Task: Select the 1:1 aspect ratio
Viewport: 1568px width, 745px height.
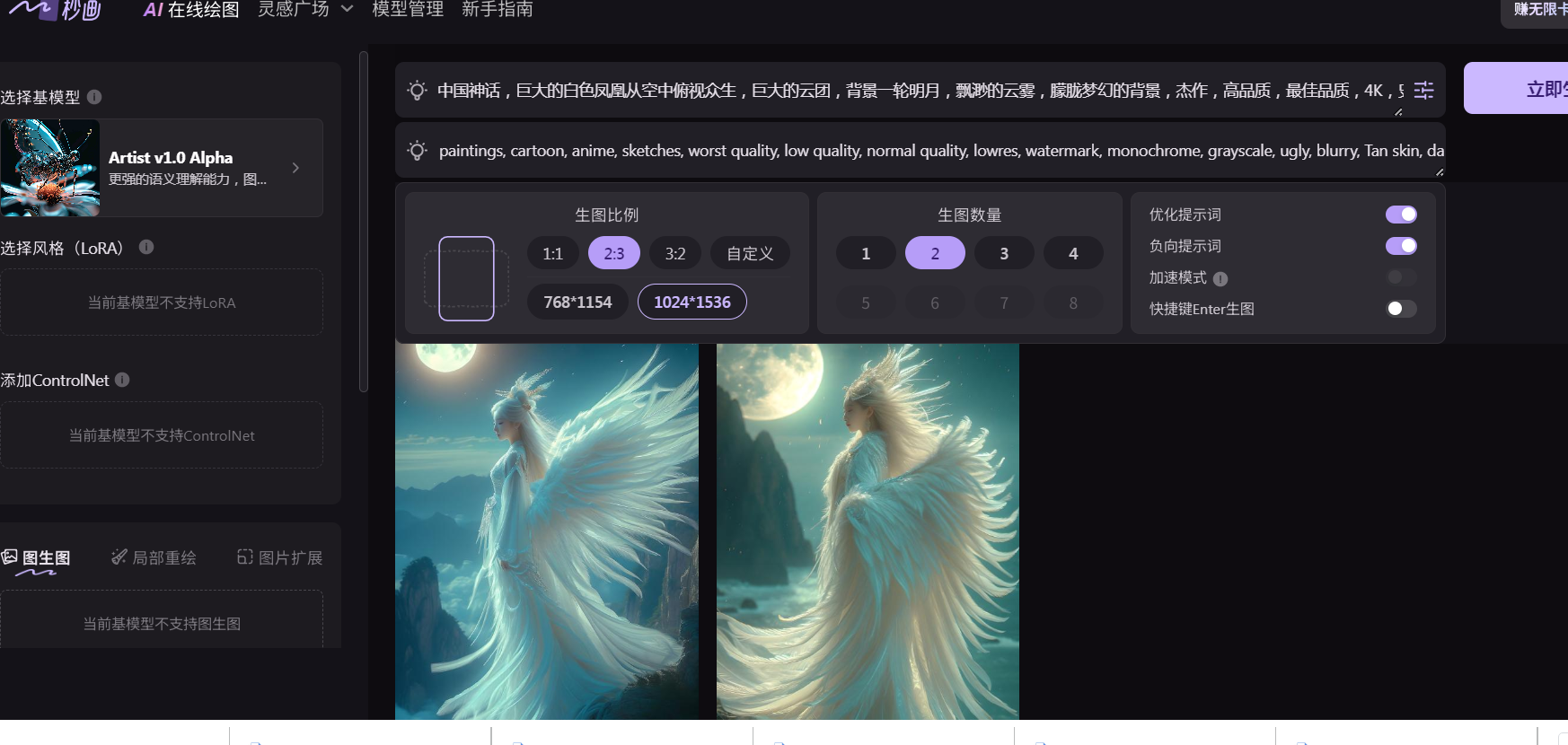Action: (553, 253)
